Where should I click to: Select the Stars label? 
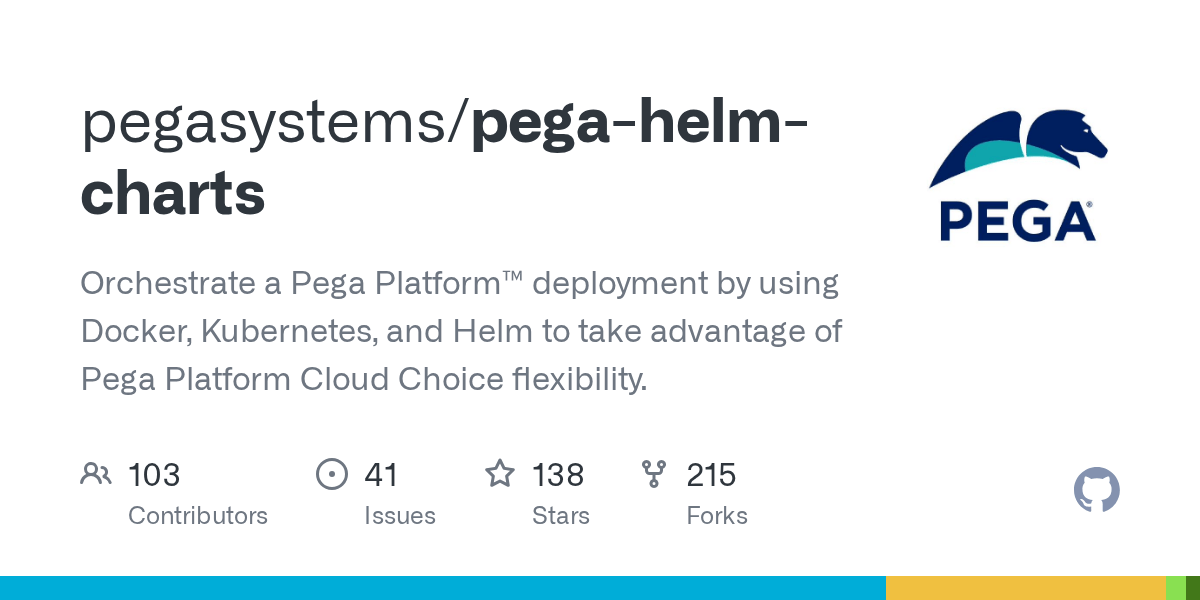point(561,516)
